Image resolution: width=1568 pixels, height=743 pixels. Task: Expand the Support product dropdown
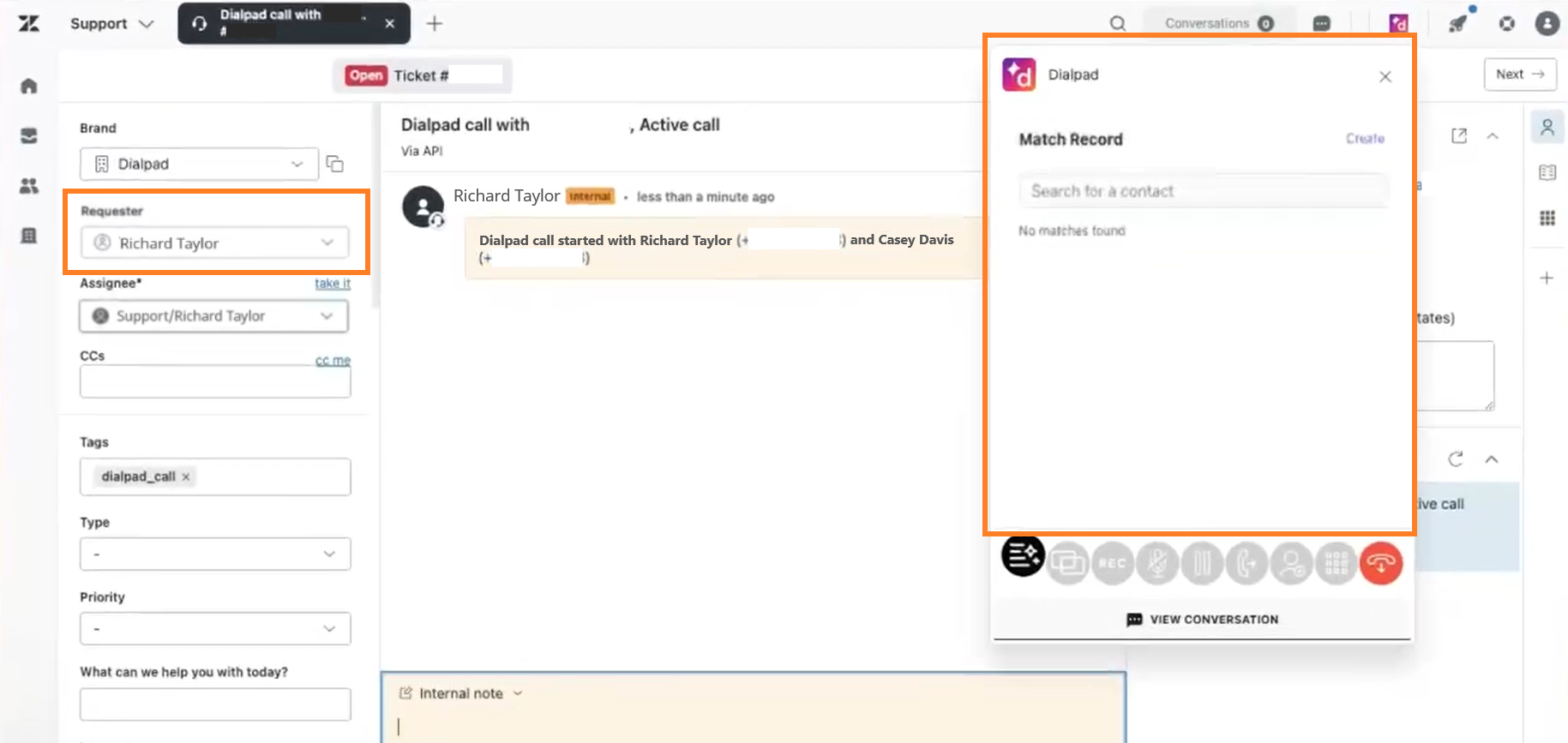click(x=112, y=24)
